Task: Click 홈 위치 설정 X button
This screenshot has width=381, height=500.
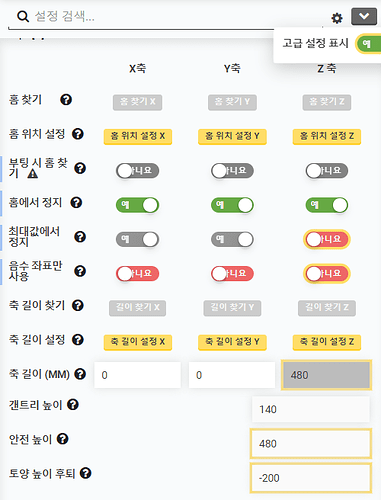Action: click(x=138, y=136)
